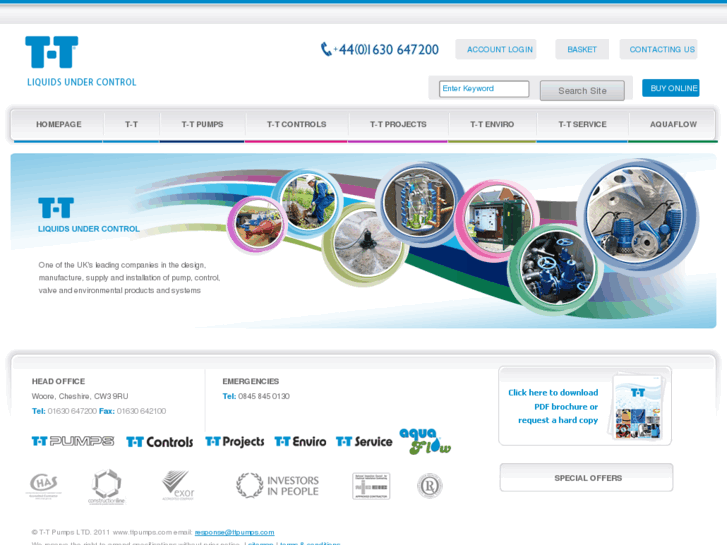The image size is (727, 545).
Task: Open the T-T Service nav item
Action: point(582,124)
